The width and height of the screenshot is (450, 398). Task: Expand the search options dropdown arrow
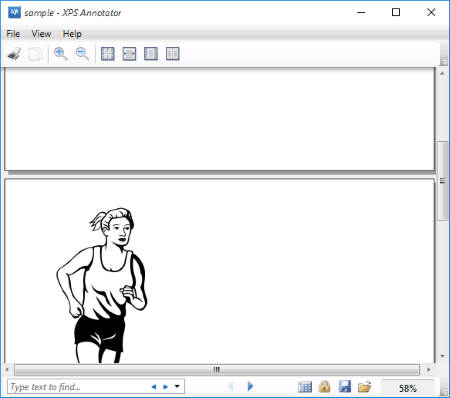[177, 387]
